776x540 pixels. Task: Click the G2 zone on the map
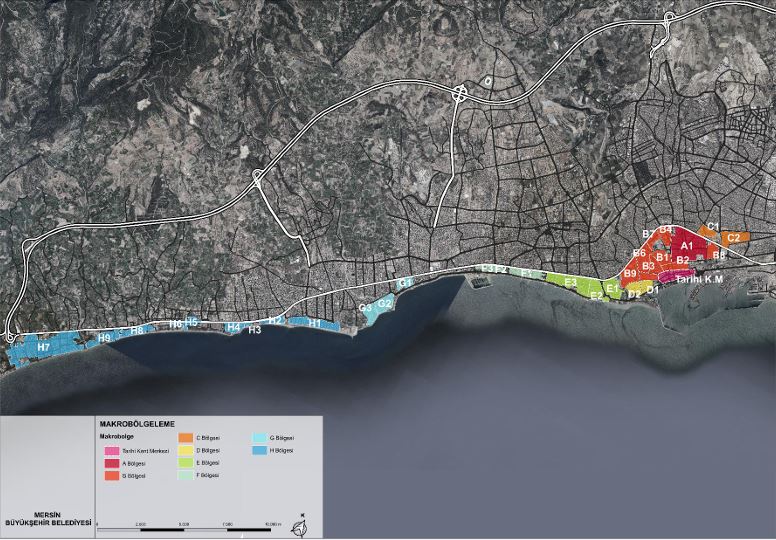384,302
